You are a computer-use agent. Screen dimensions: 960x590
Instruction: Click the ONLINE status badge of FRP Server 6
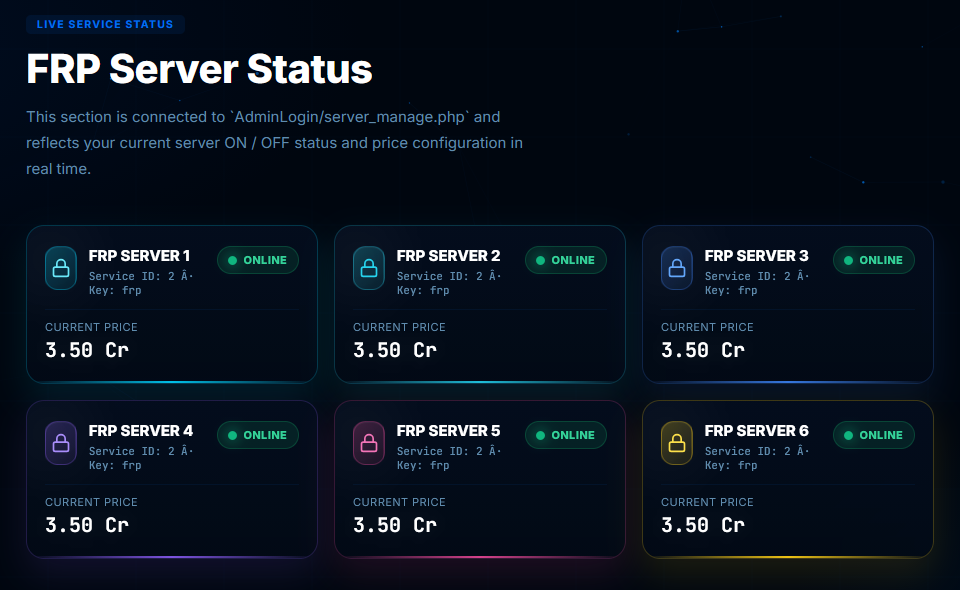874,435
